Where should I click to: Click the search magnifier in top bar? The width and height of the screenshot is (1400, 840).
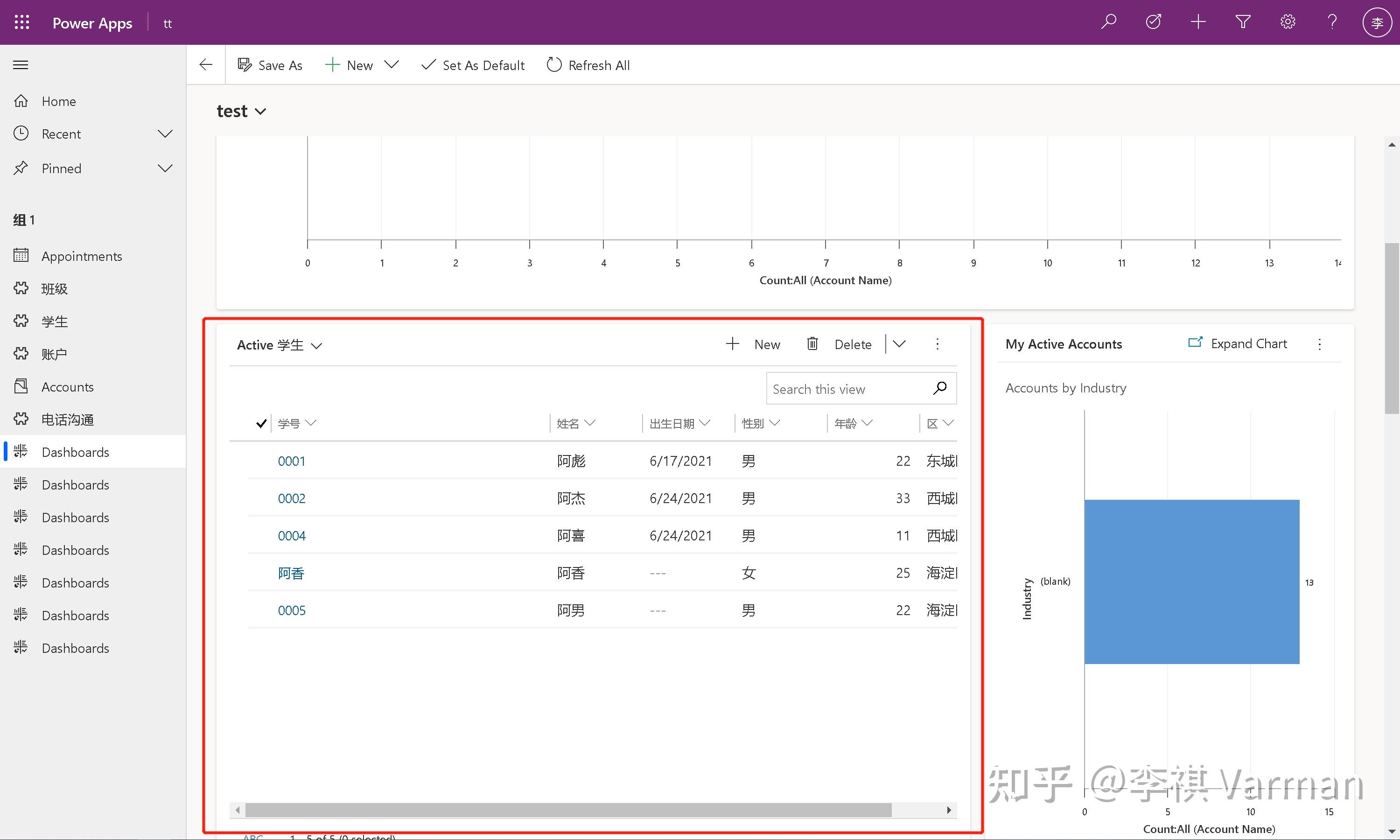click(1108, 22)
